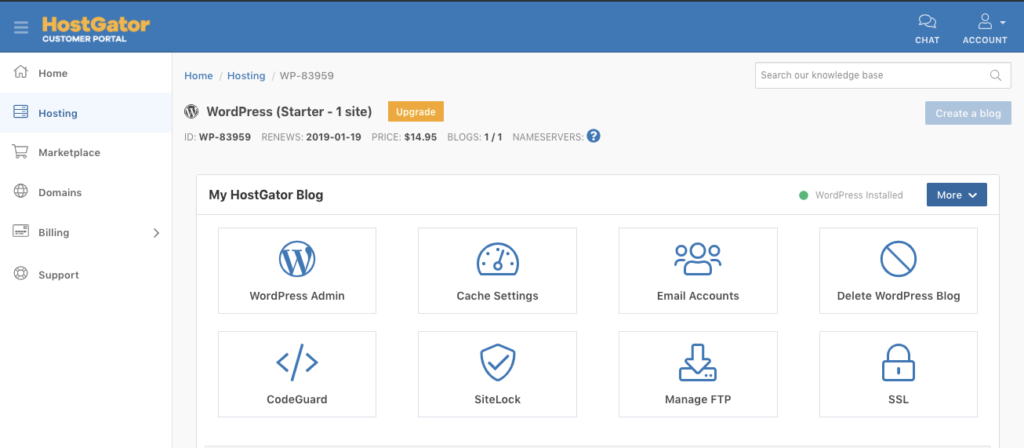The width and height of the screenshot is (1024, 448).
Task: Click the orange Upgrade button
Action: (x=415, y=112)
